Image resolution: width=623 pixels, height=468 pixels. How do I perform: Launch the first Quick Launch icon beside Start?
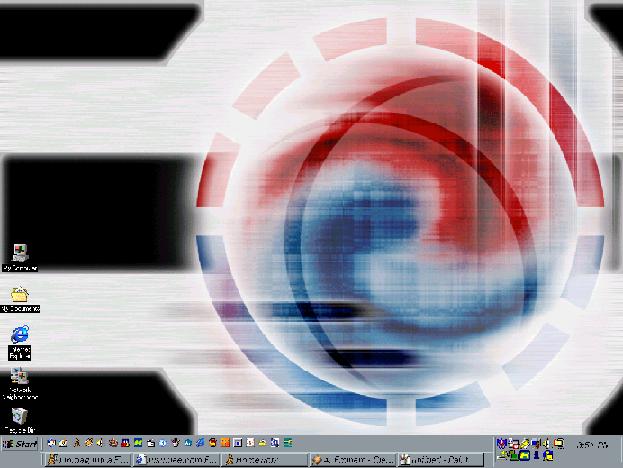point(51,443)
